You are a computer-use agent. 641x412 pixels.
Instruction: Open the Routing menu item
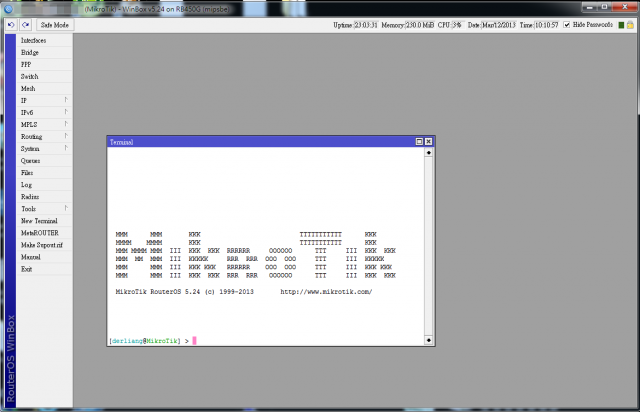(44, 137)
